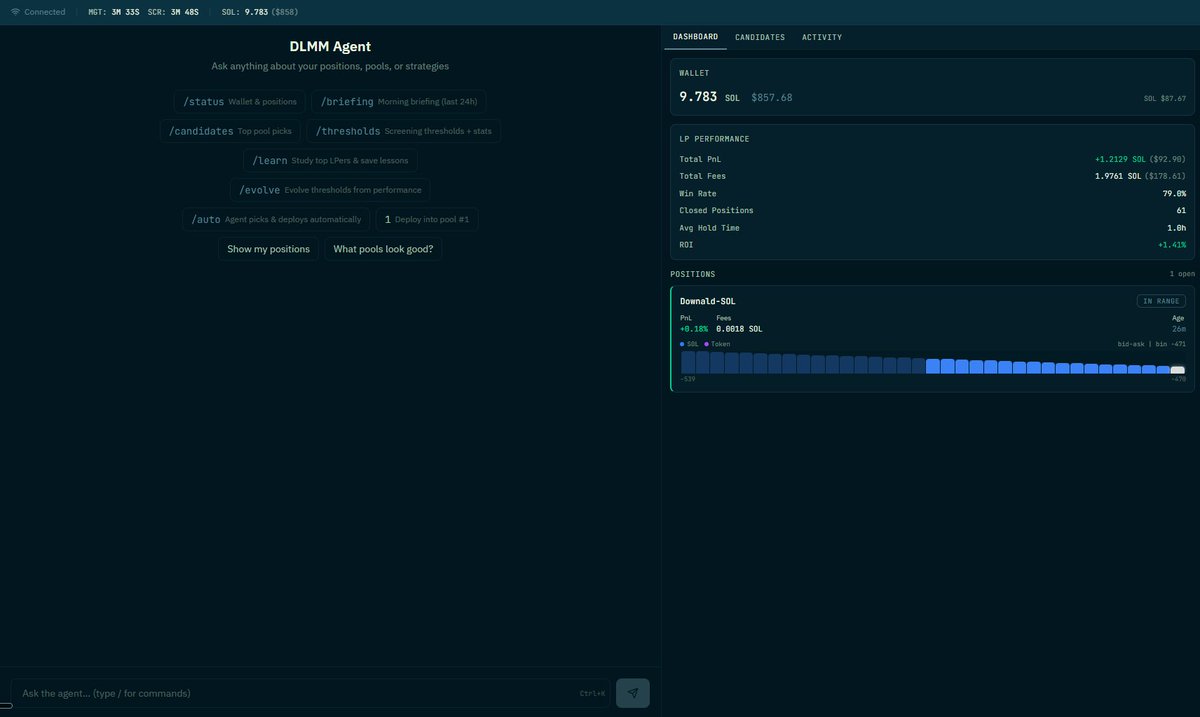Expand the POSITIONS section showing 1 open
The image size is (1200, 717).
point(693,273)
